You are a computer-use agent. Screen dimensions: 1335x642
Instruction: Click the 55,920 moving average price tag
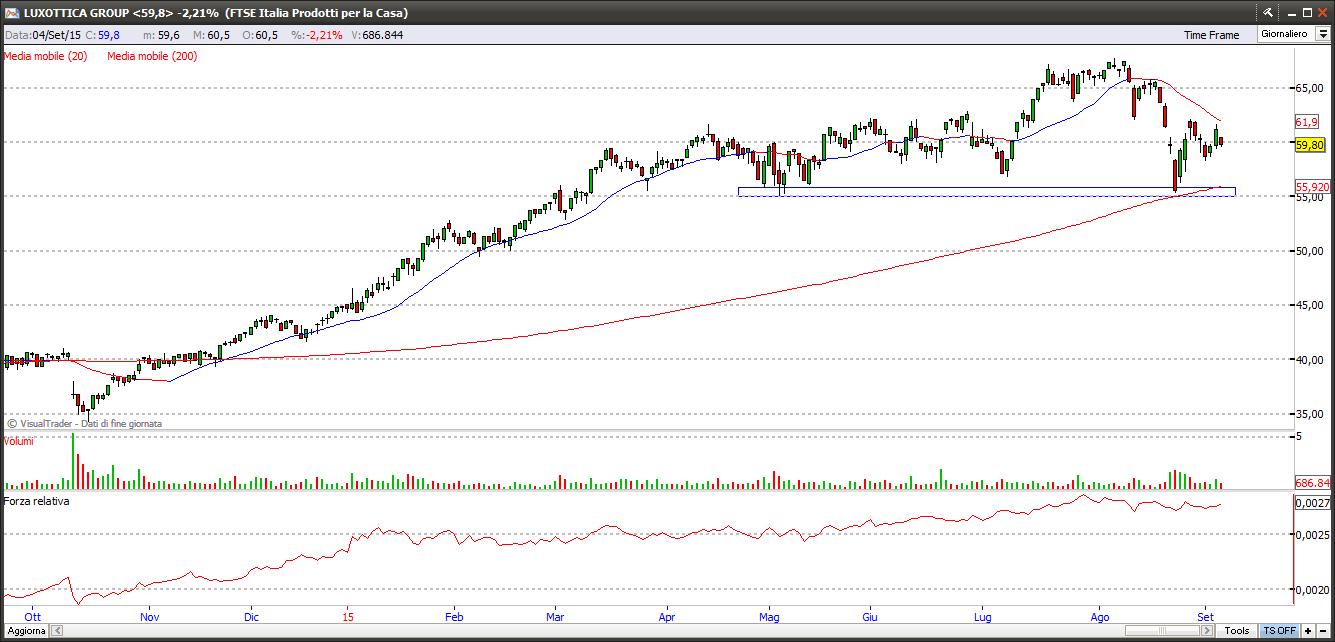point(1312,187)
